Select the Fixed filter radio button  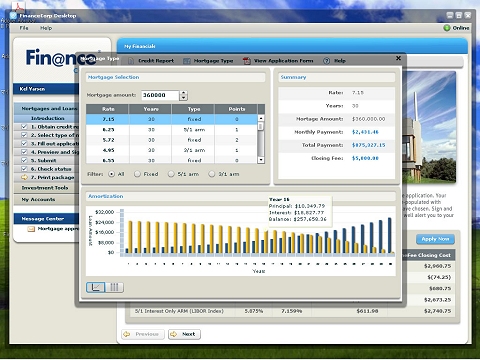coord(137,174)
